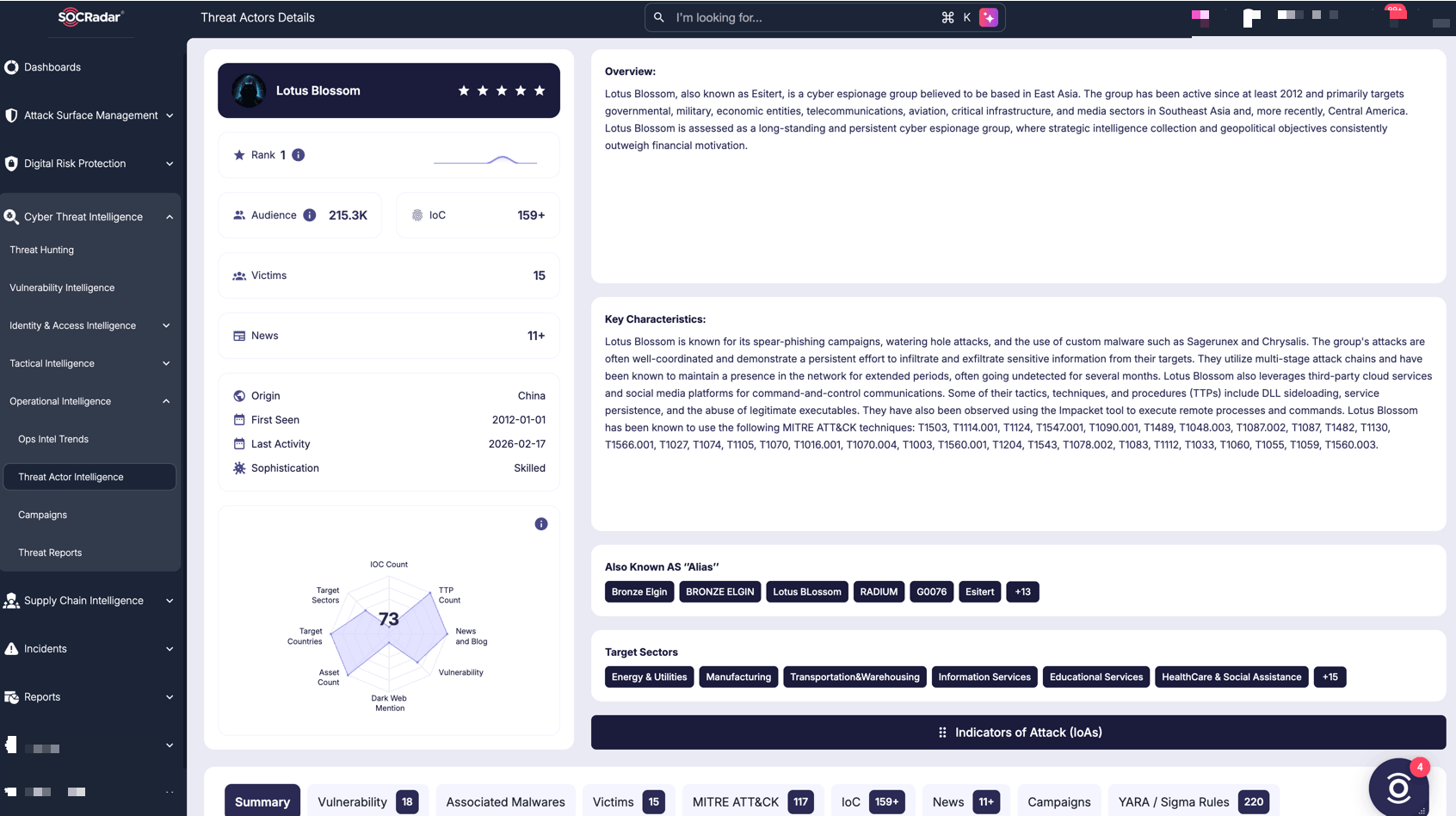1456x816 pixels.
Task: Switch to the IoC tab
Action: (872, 801)
